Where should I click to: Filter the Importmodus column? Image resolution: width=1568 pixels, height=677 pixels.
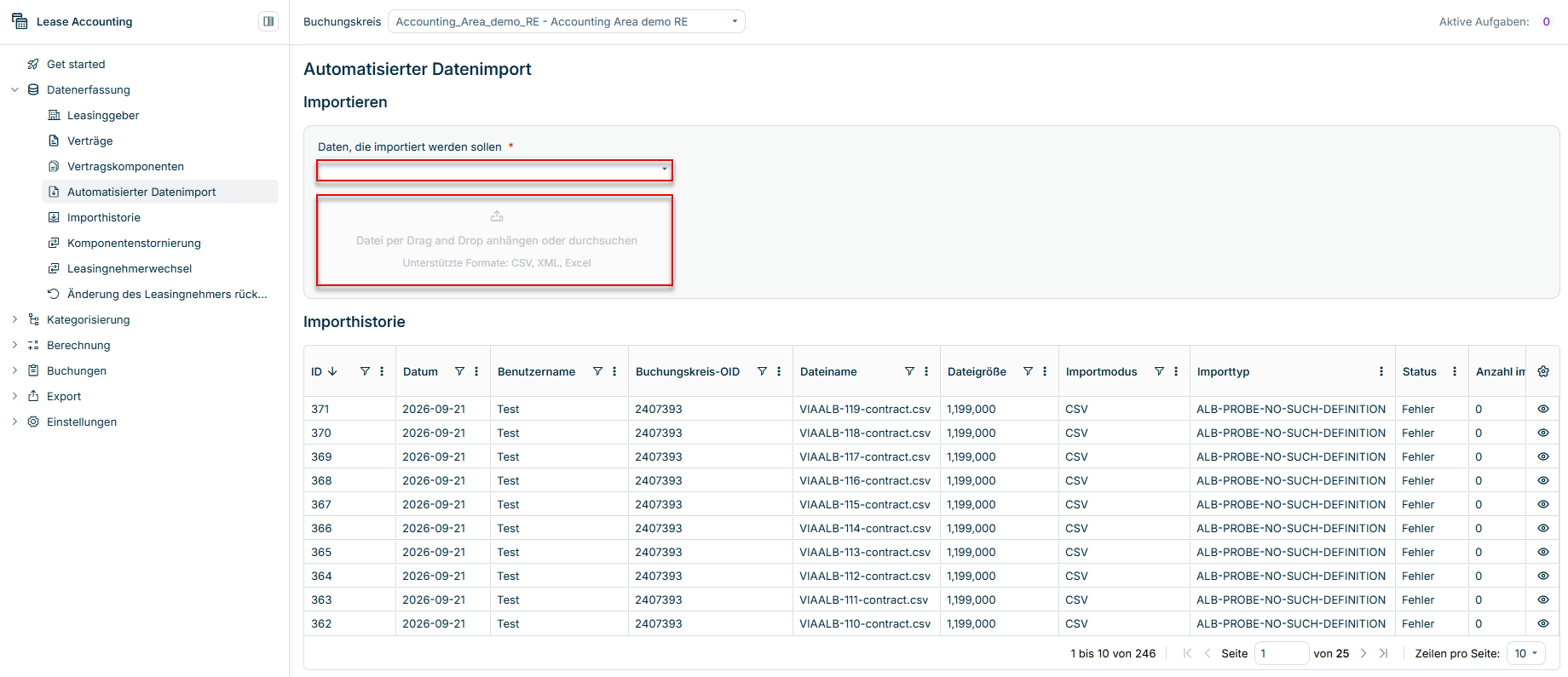pyautogui.click(x=1159, y=371)
